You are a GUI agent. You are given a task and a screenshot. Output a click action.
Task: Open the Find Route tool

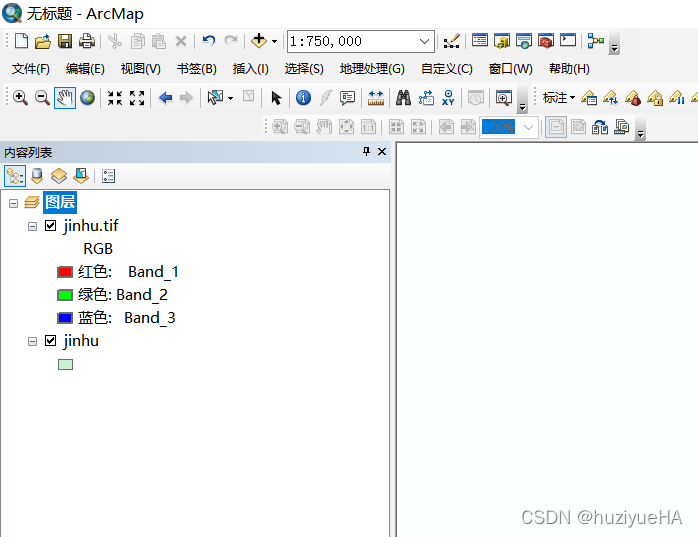tap(426, 98)
